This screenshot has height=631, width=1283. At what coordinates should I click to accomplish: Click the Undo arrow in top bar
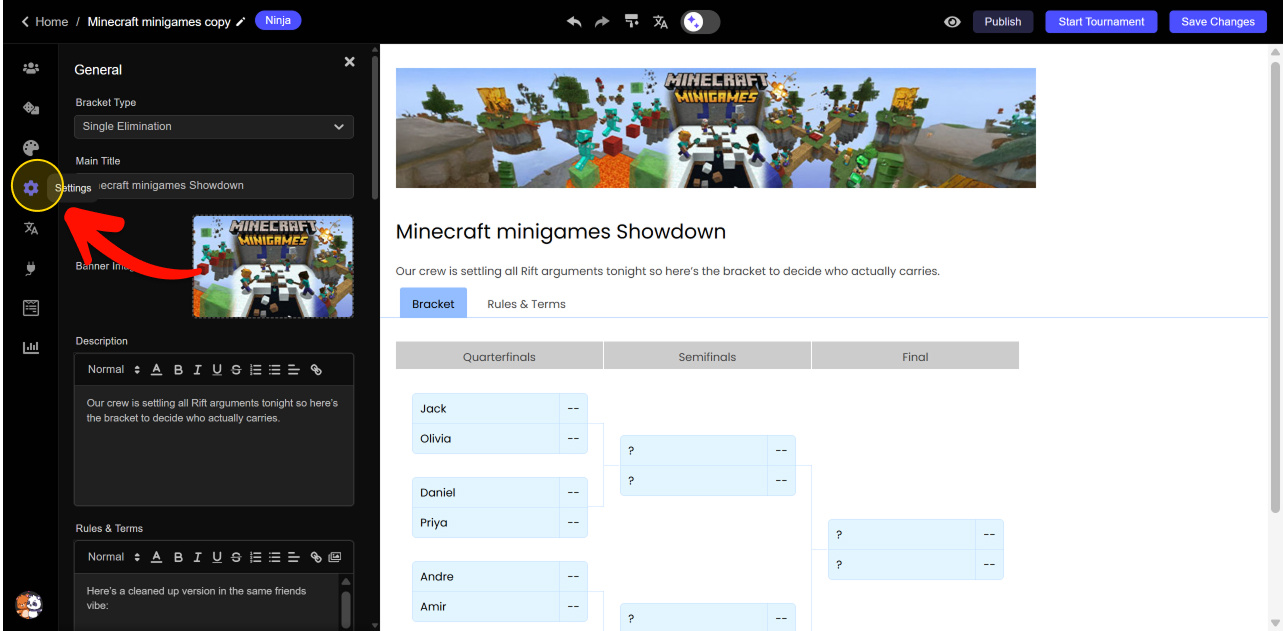(574, 22)
